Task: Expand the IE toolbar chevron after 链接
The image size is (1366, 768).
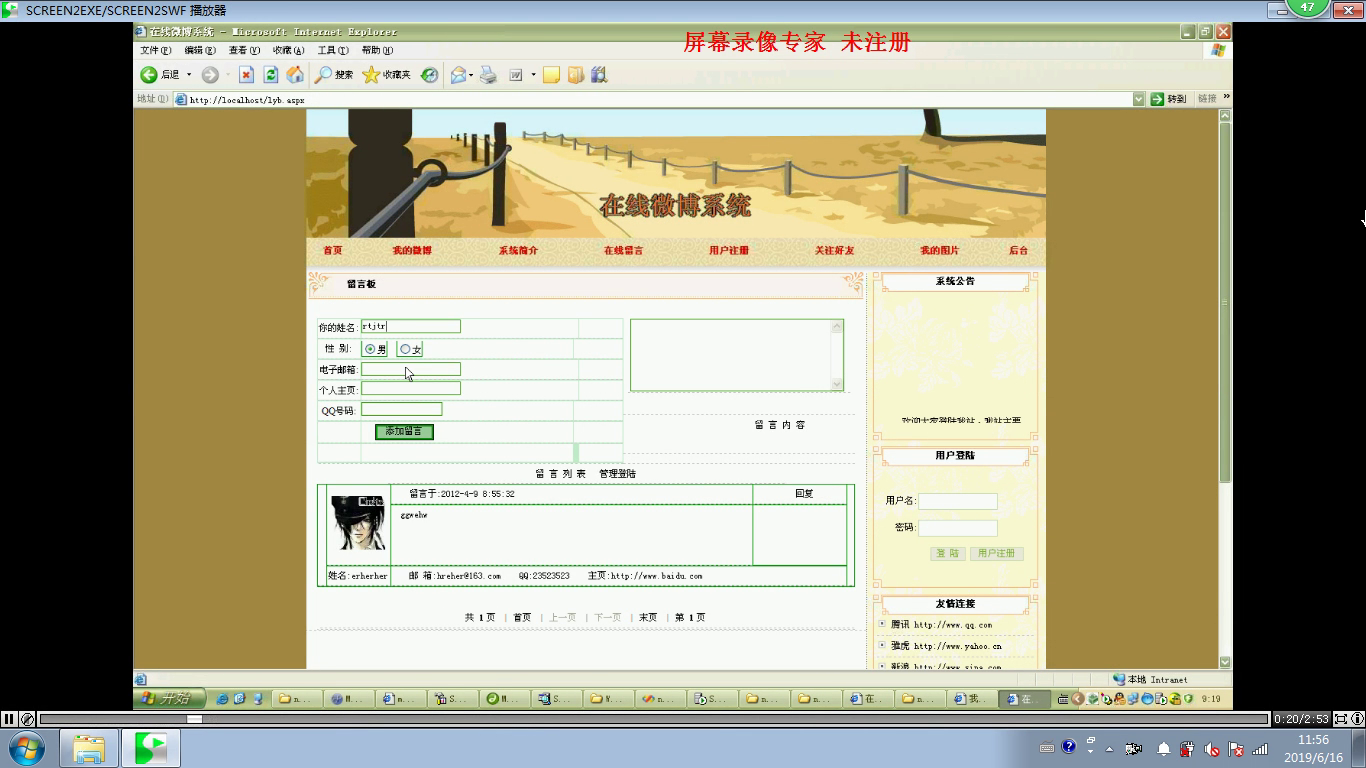Action: pos(1226,98)
